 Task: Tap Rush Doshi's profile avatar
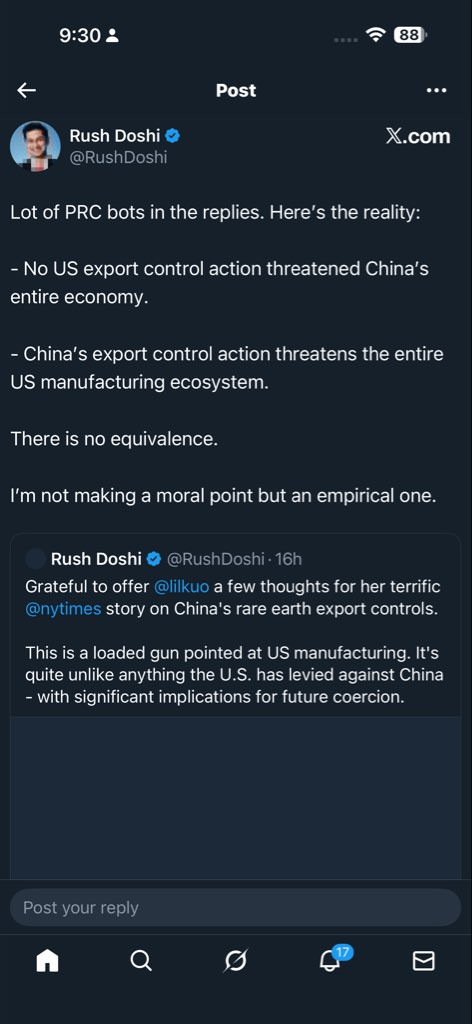[x=35, y=146]
